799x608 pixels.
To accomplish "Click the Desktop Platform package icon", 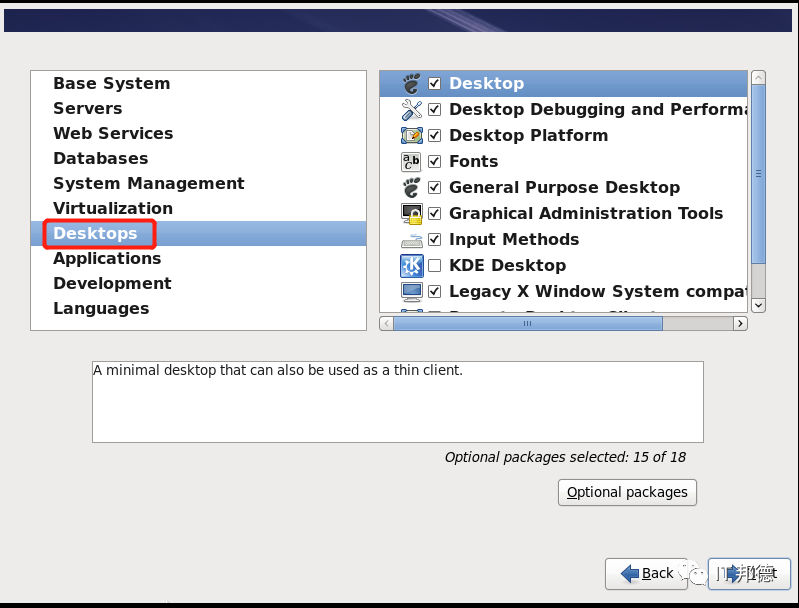I will tap(412, 135).
